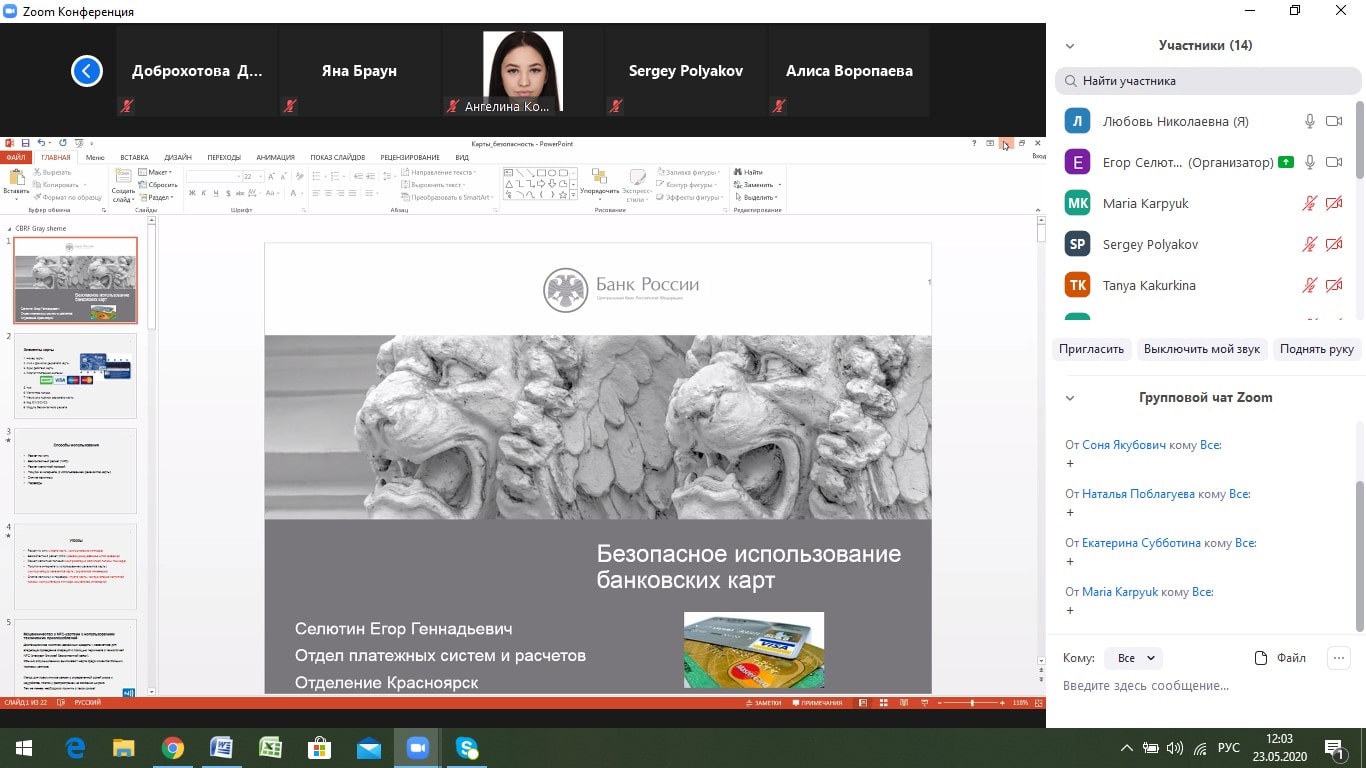Viewport: 1366px width, 768px height.
Task: Save the presentation via the quick access icon
Action: click(25, 143)
